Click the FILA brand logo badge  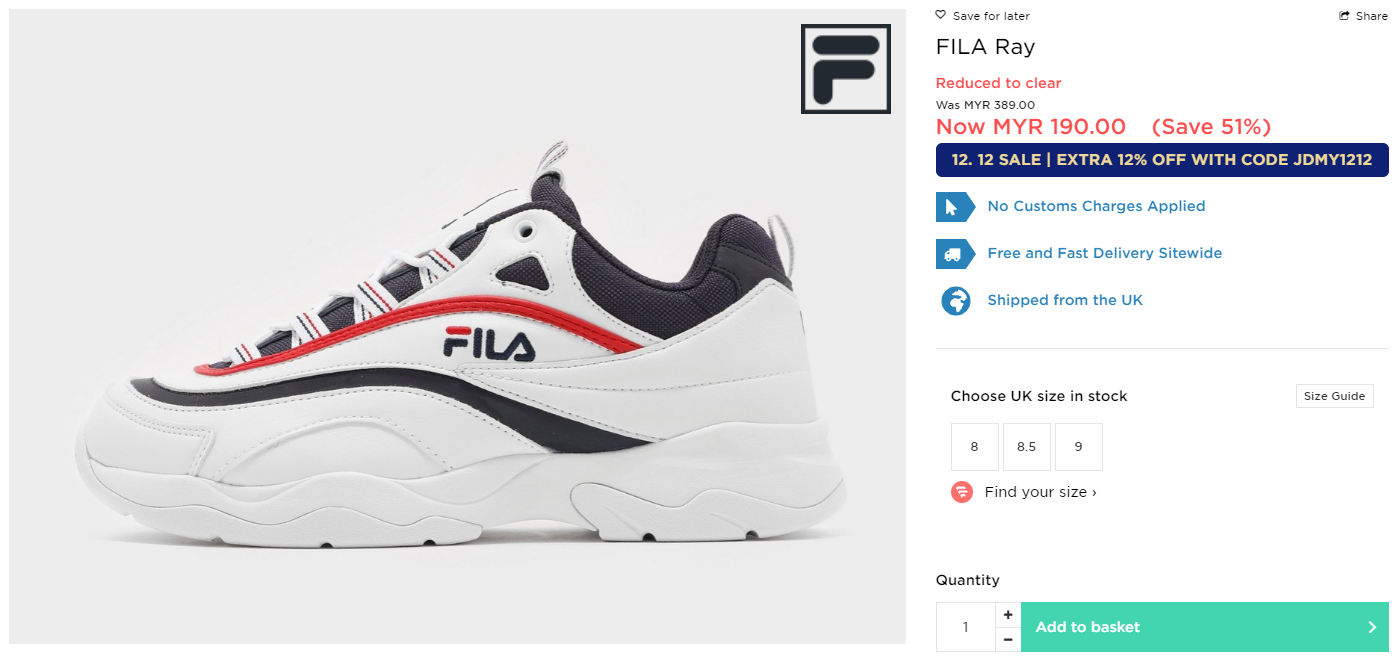point(846,69)
